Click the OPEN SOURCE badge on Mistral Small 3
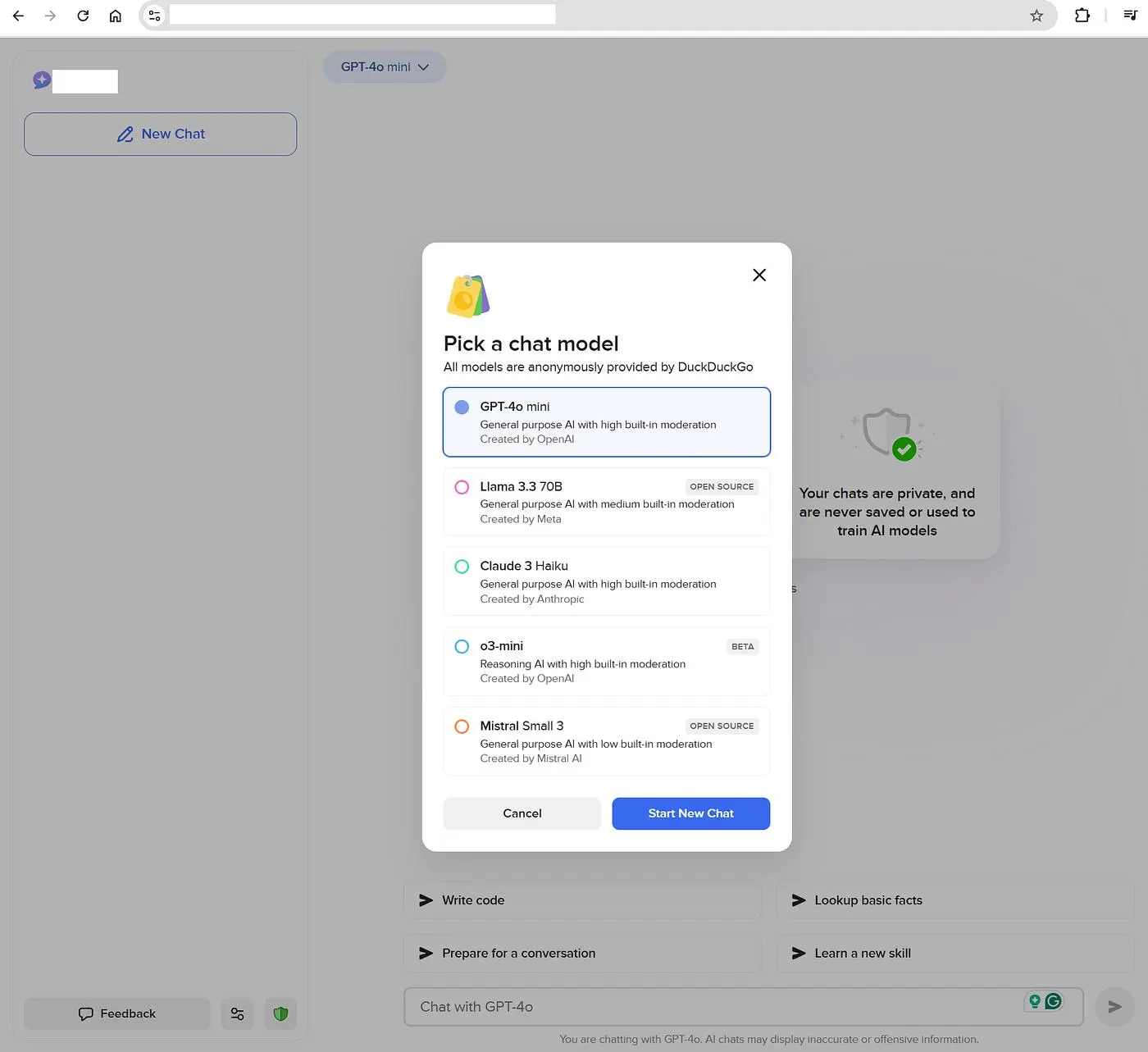The height and width of the screenshot is (1052, 1148). [722, 726]
